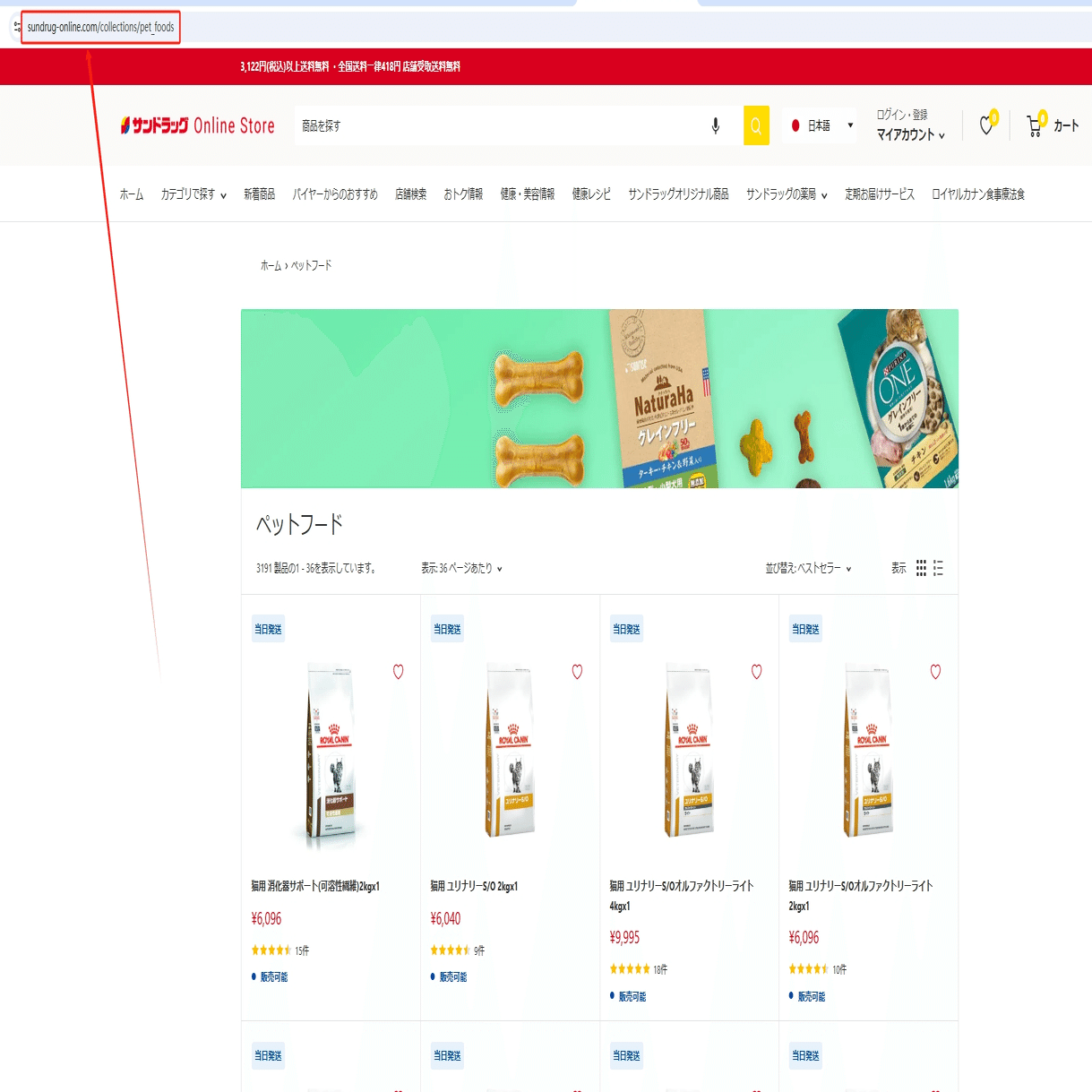
Task: Open 健康・美容情報 menu item
Action: [528, 193]
